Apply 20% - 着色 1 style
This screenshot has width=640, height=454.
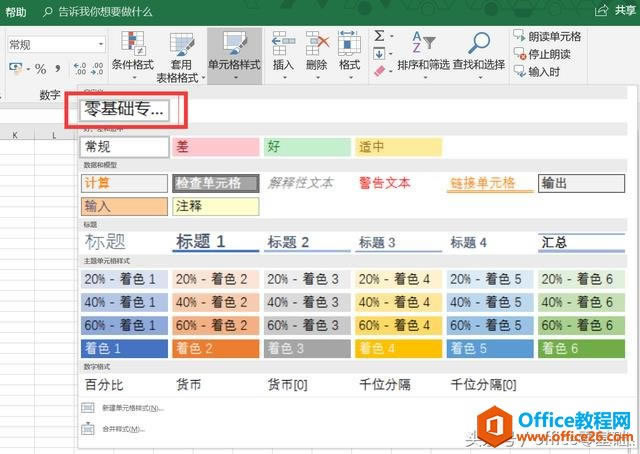point(124,279)
